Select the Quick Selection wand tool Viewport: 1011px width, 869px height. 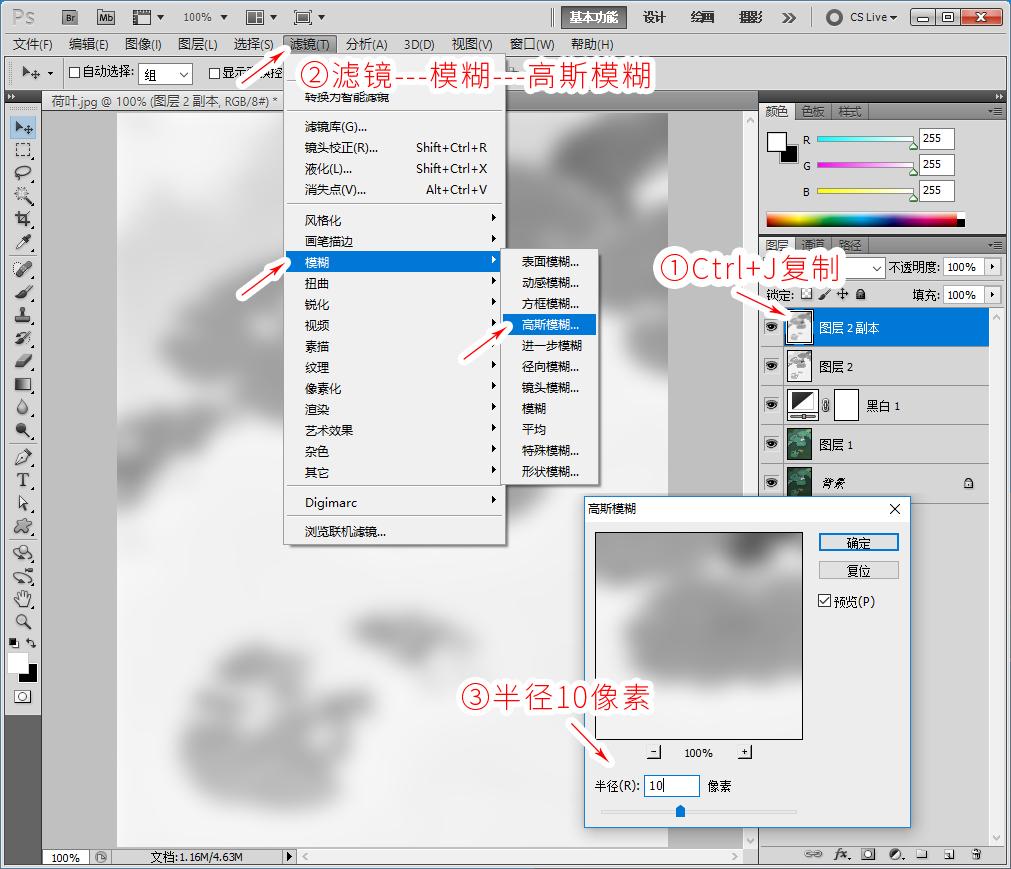point(23,195)
